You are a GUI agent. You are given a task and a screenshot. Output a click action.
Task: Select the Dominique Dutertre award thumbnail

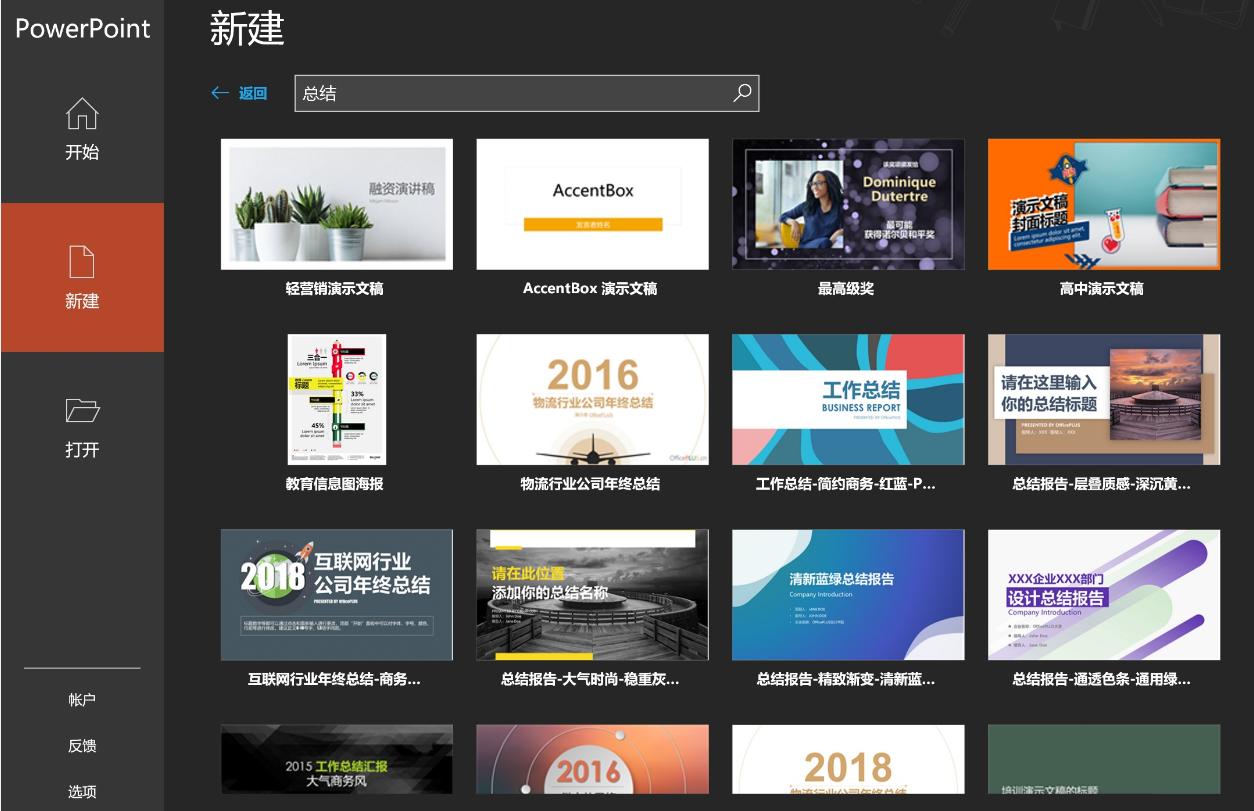point(848,204)
